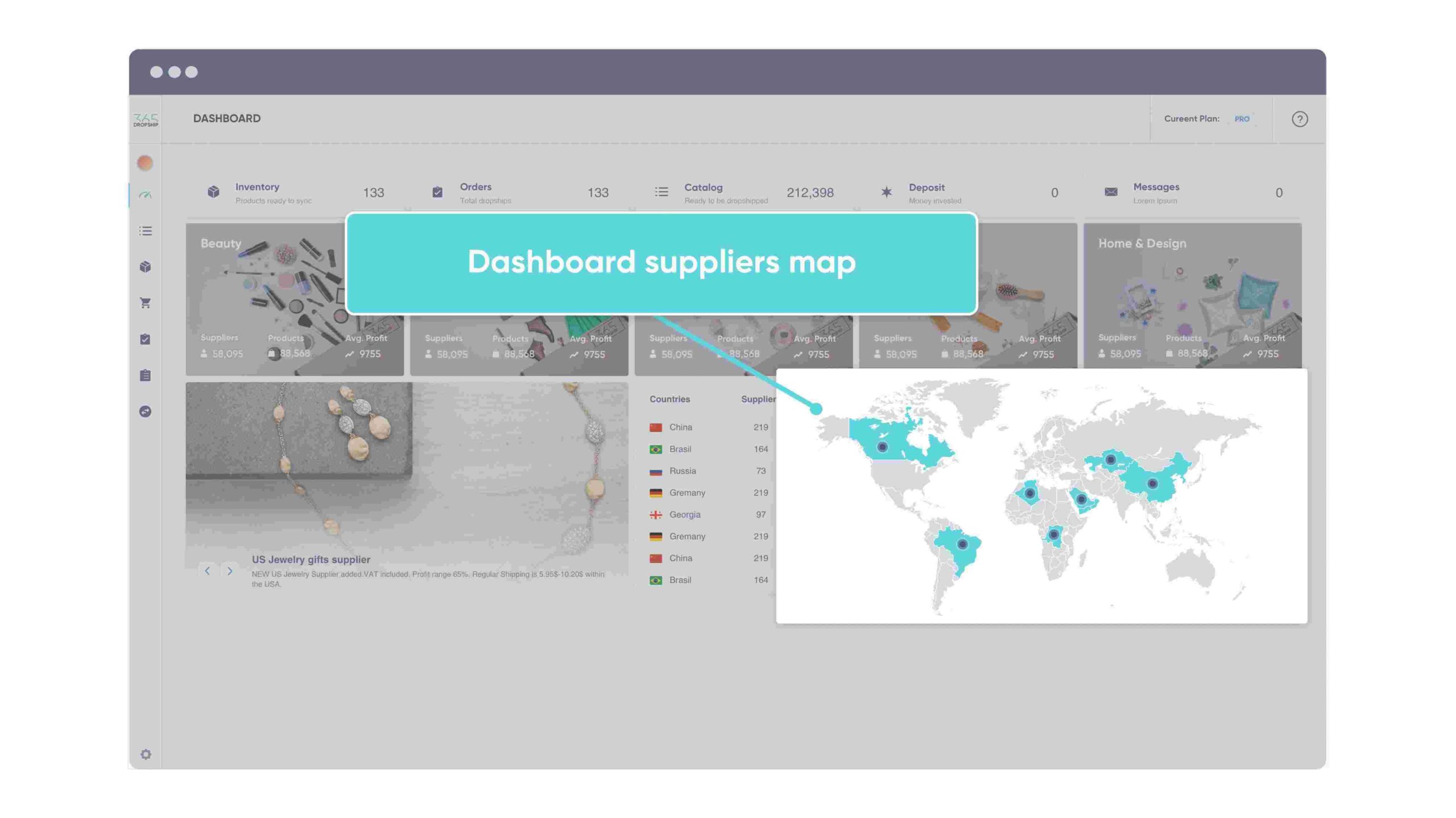1456x818 pixels.
Task: Open the Home & Design category card
Action: click(1192, 295)
